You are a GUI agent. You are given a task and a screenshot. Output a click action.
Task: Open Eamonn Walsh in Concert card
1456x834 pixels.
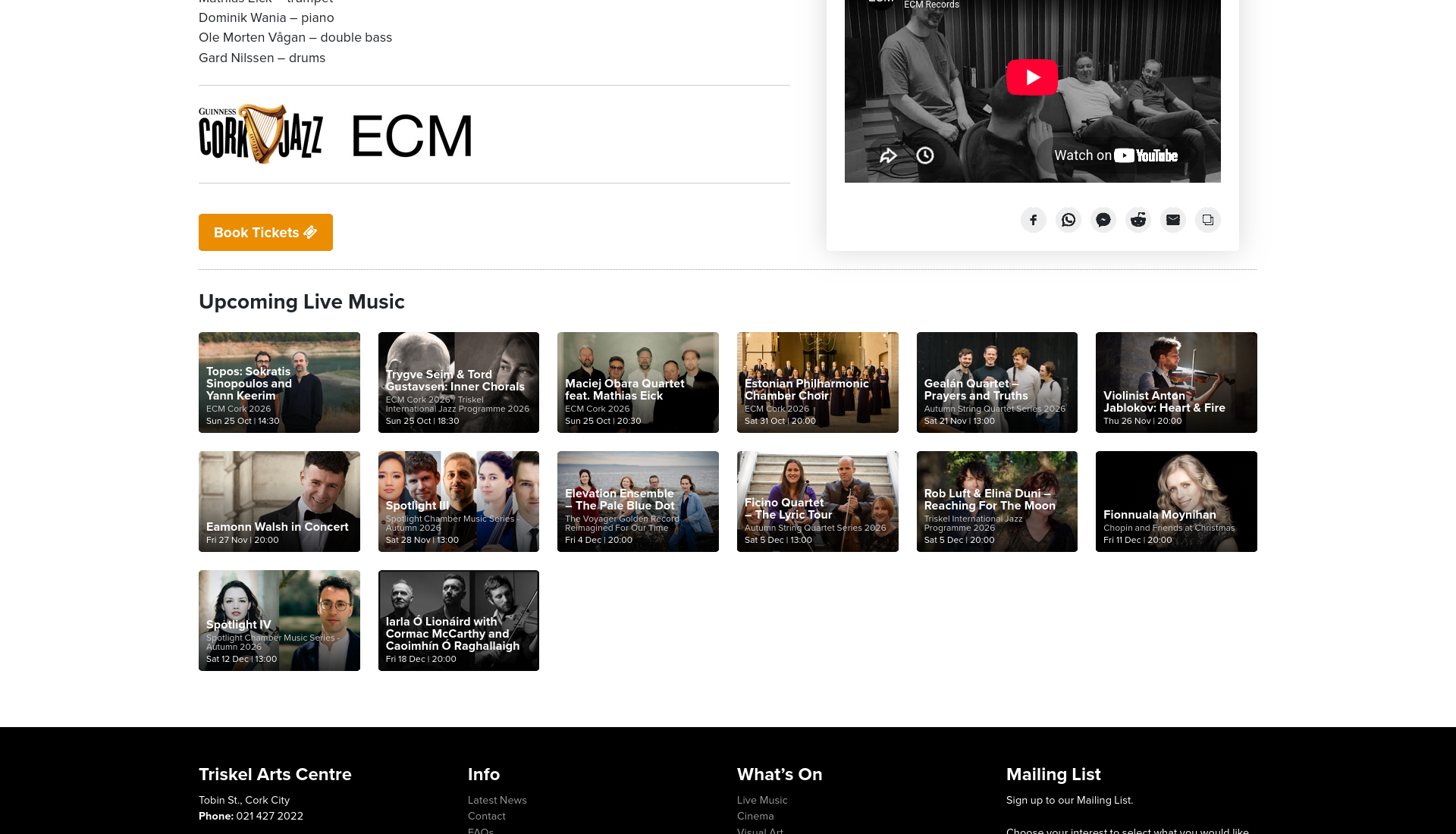click(279, 501)
